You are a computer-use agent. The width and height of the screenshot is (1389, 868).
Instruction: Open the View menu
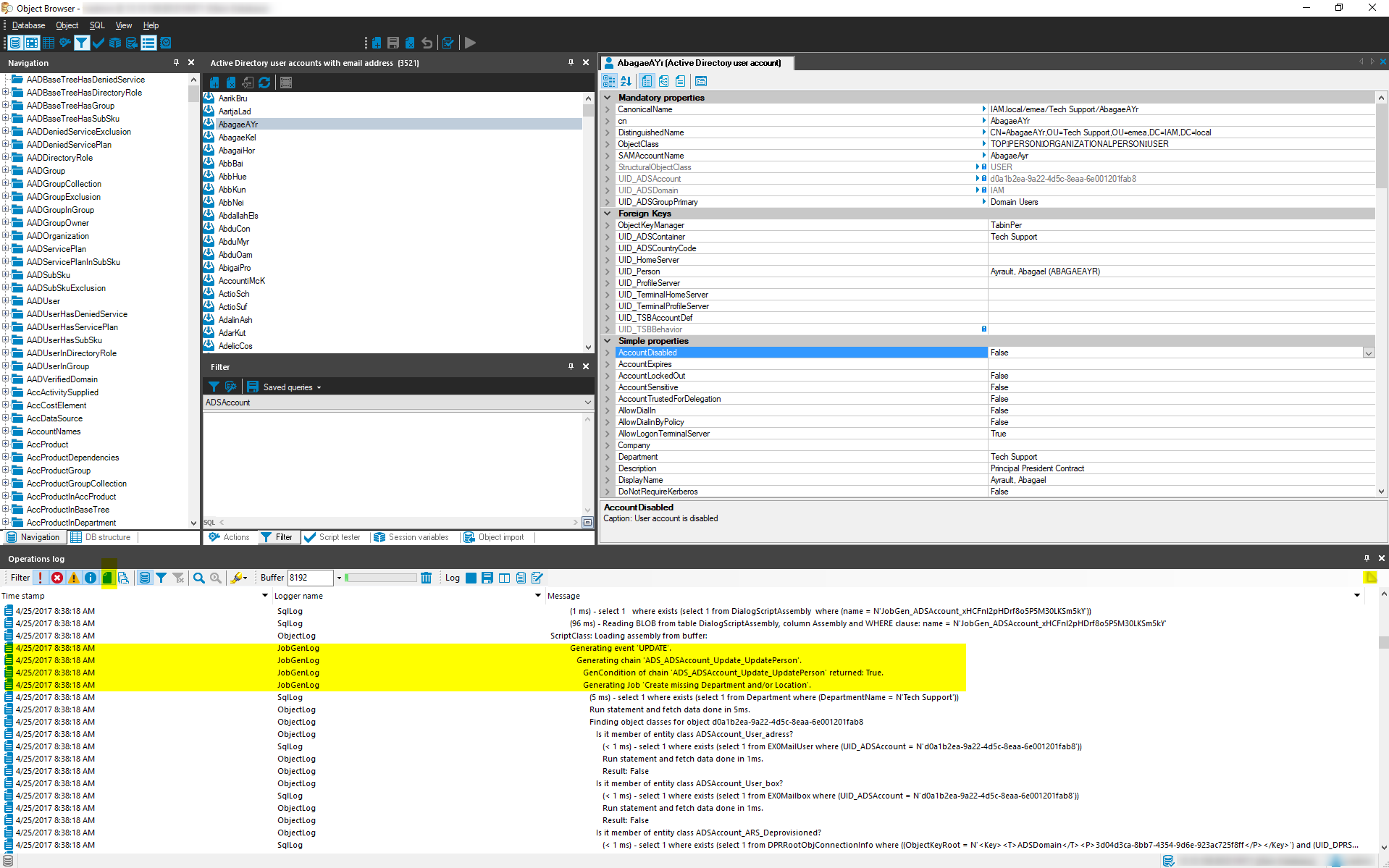(x=124, y=25)
